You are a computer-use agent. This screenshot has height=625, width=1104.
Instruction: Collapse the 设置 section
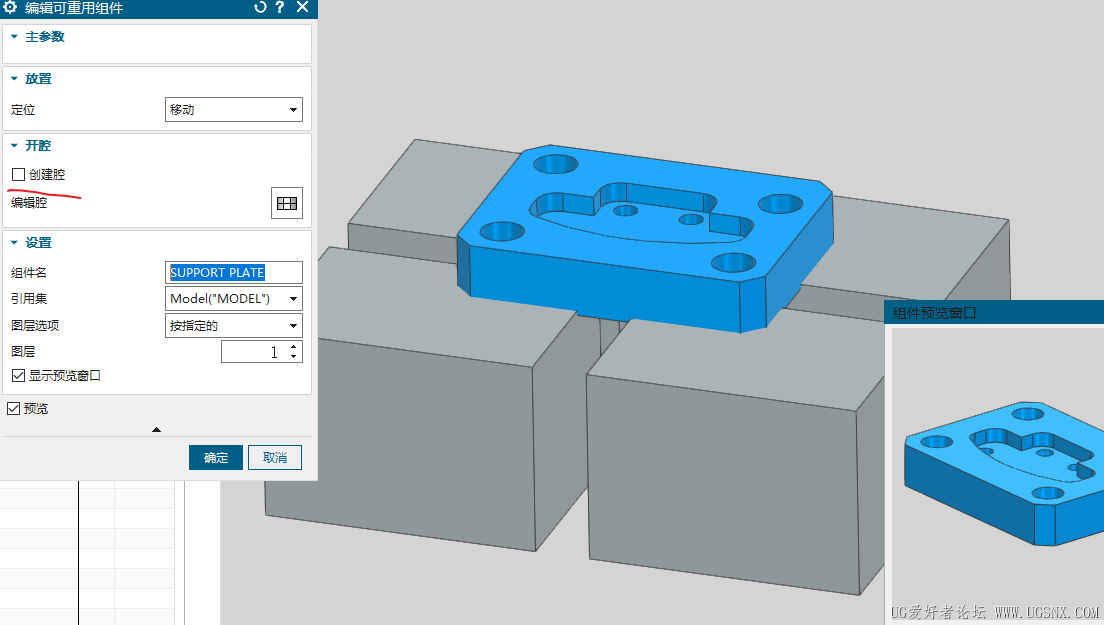coord(14,243)
